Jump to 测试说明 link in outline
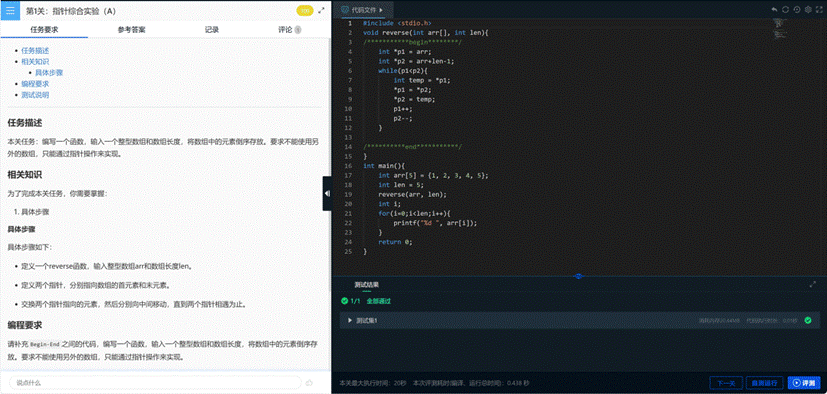Image resolution: width=827 pixels, height=394 pixels. point(35,95)
